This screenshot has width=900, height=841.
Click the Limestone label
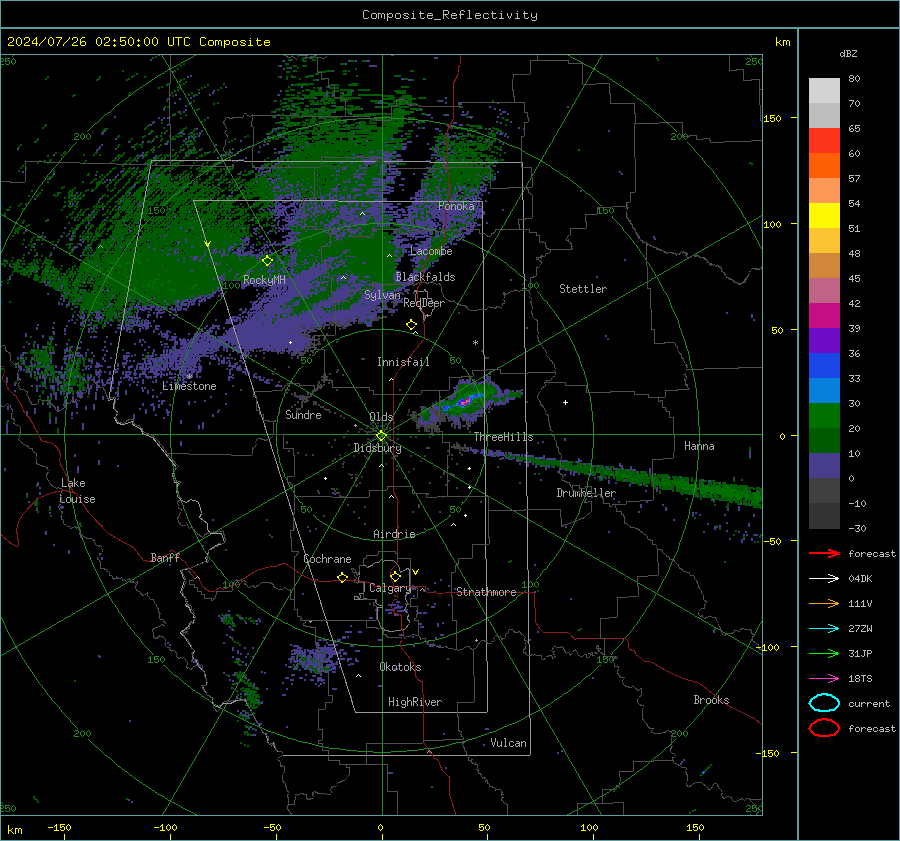point(189,386)
